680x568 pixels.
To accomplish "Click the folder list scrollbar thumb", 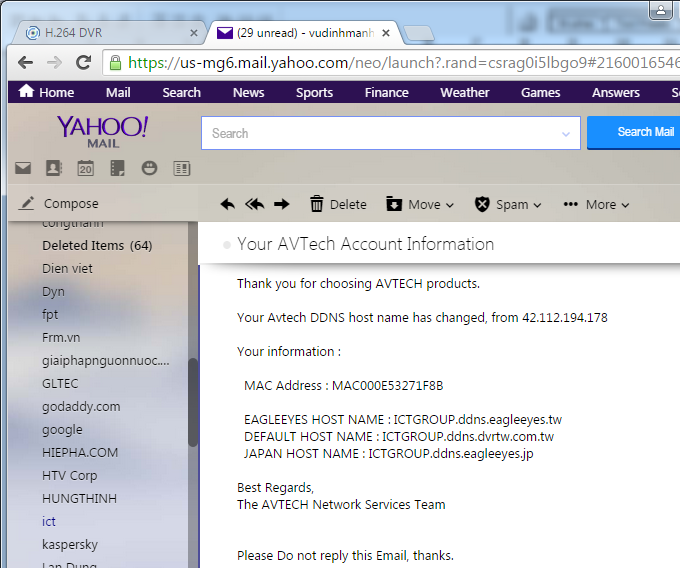I will [x=193, y=402].
